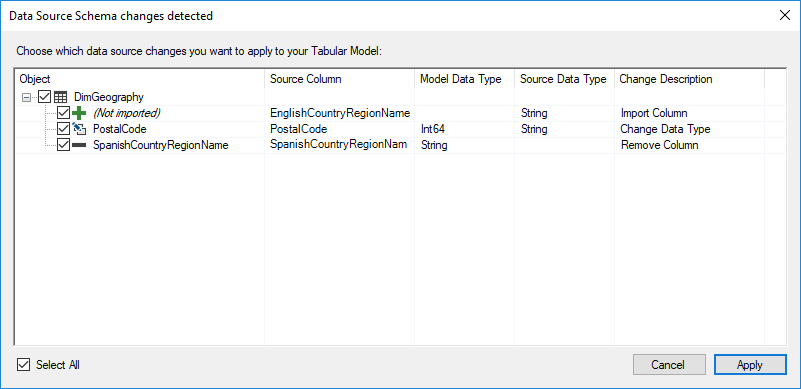This screenshot has height=389, width=801.
Task: Uncheck the (Not imported) row checkbox
Action: click(63, 113)
